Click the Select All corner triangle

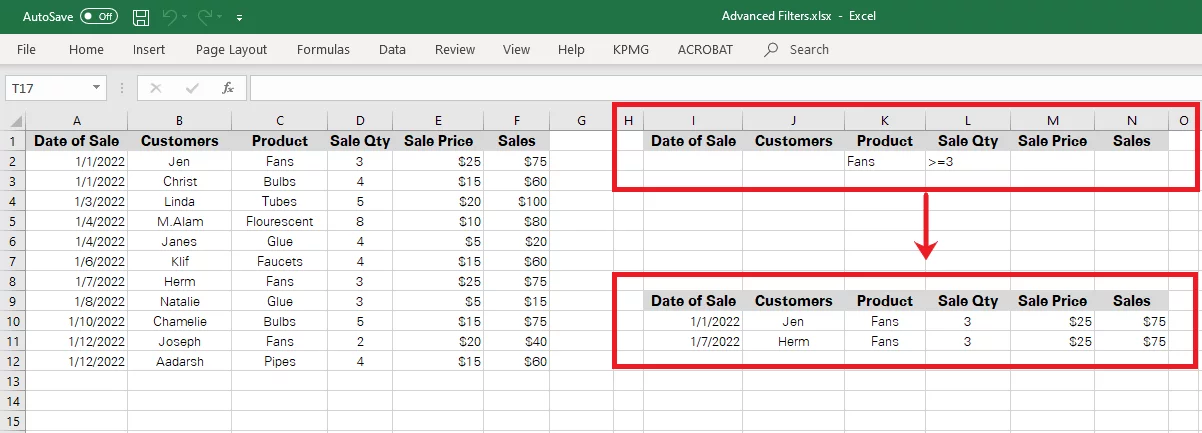click(14, 121)
